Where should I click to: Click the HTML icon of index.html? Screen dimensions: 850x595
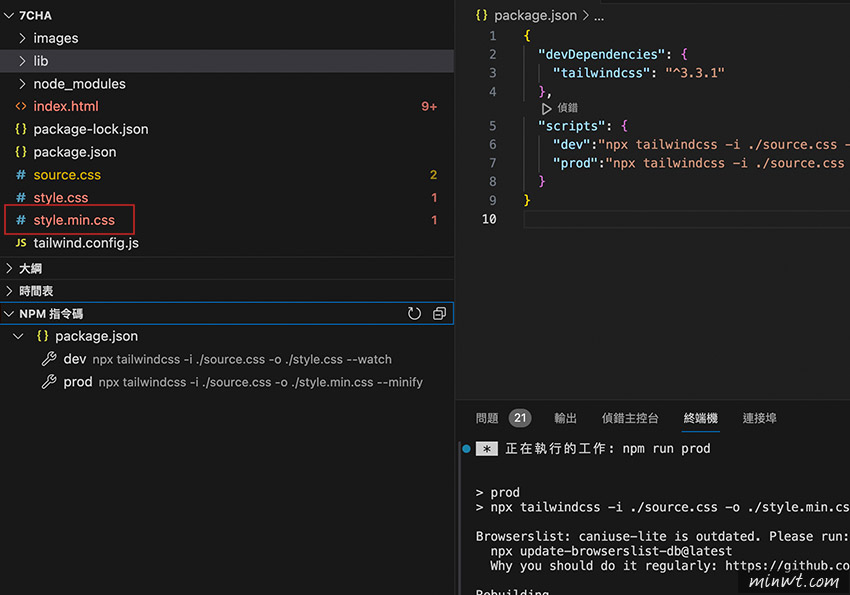click(x=21, y=106)
